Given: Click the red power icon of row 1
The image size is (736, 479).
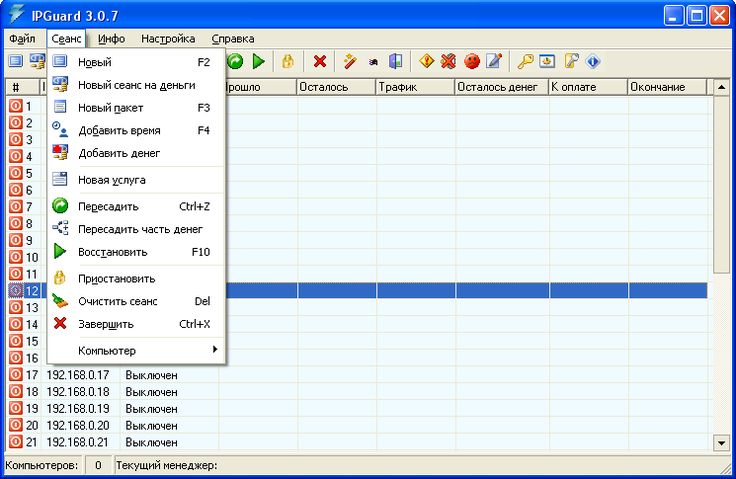Looking at the screenshot, I should click(15, 106).
